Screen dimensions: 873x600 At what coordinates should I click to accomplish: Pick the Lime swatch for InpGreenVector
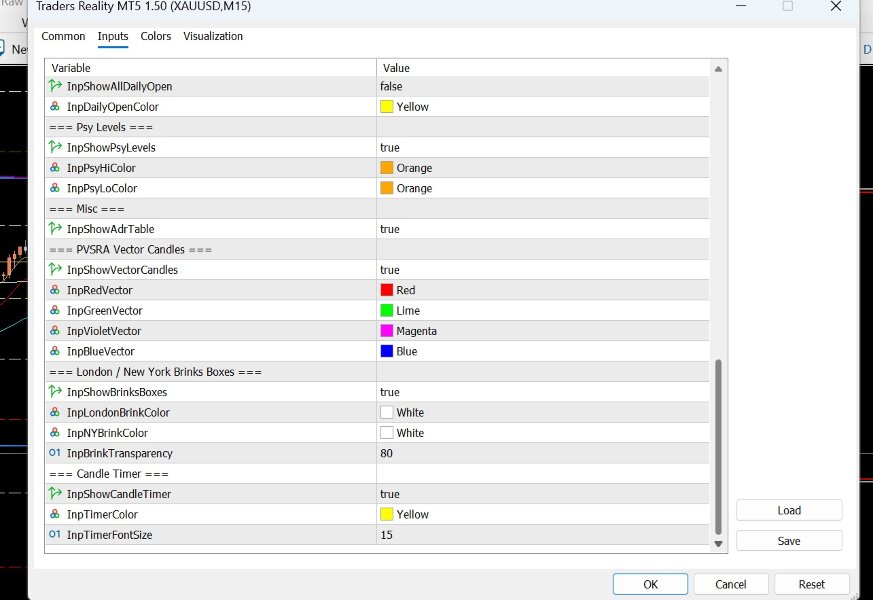[x=386, y=310]
